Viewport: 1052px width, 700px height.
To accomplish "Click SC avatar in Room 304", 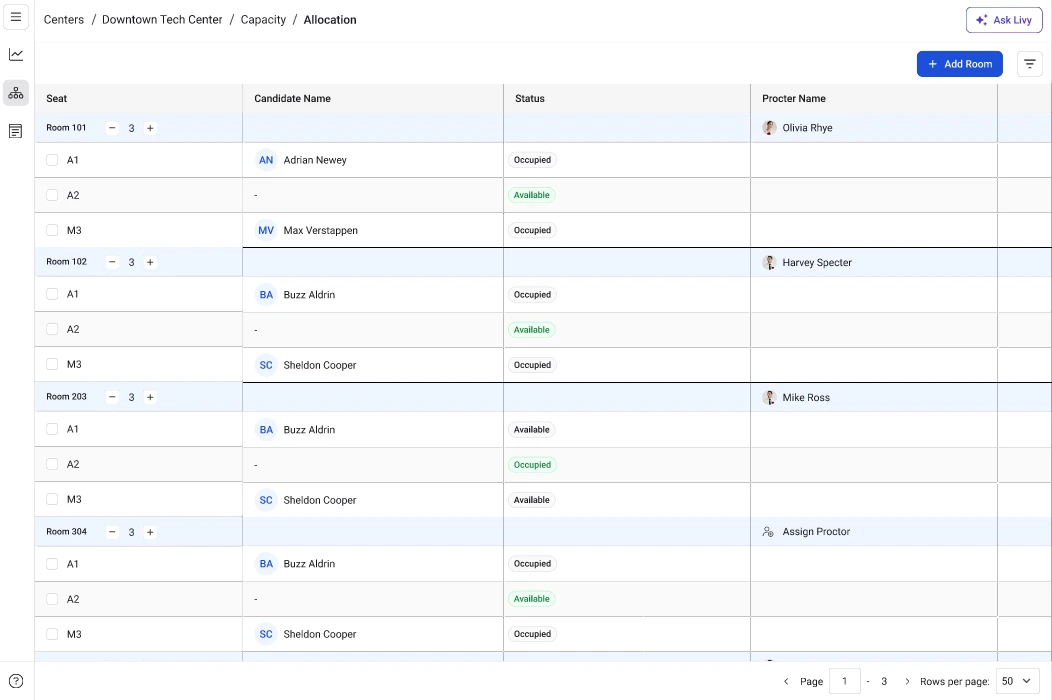I will [266, 634].
